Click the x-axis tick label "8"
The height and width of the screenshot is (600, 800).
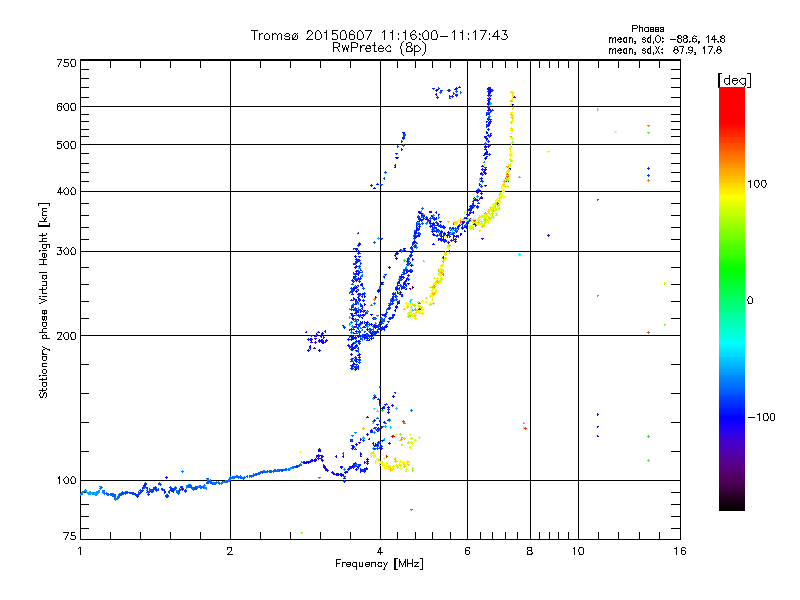530,551
